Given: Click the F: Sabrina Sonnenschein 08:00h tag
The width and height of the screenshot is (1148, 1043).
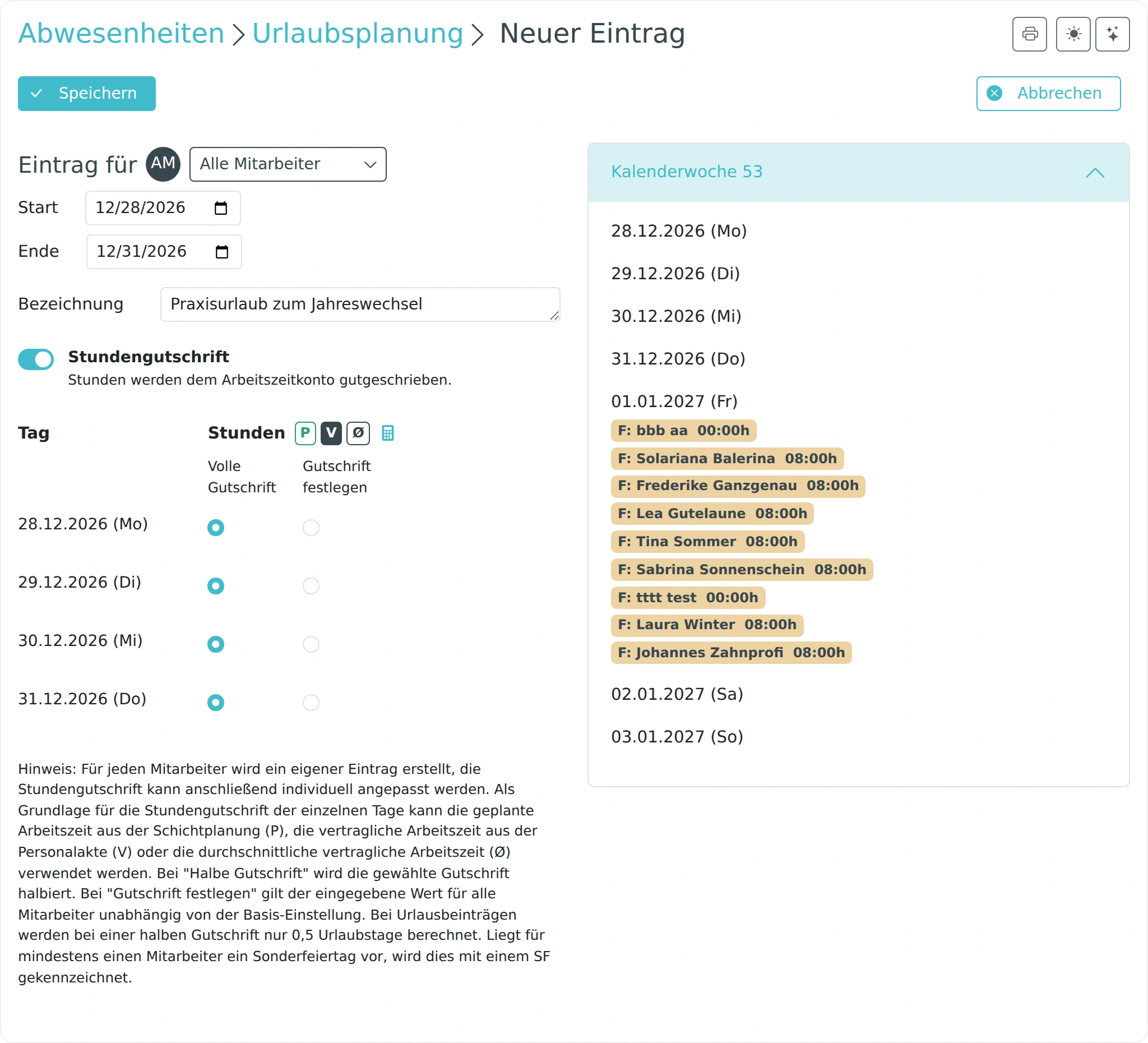Looking at the screenshot, I should tap(742, 570).
